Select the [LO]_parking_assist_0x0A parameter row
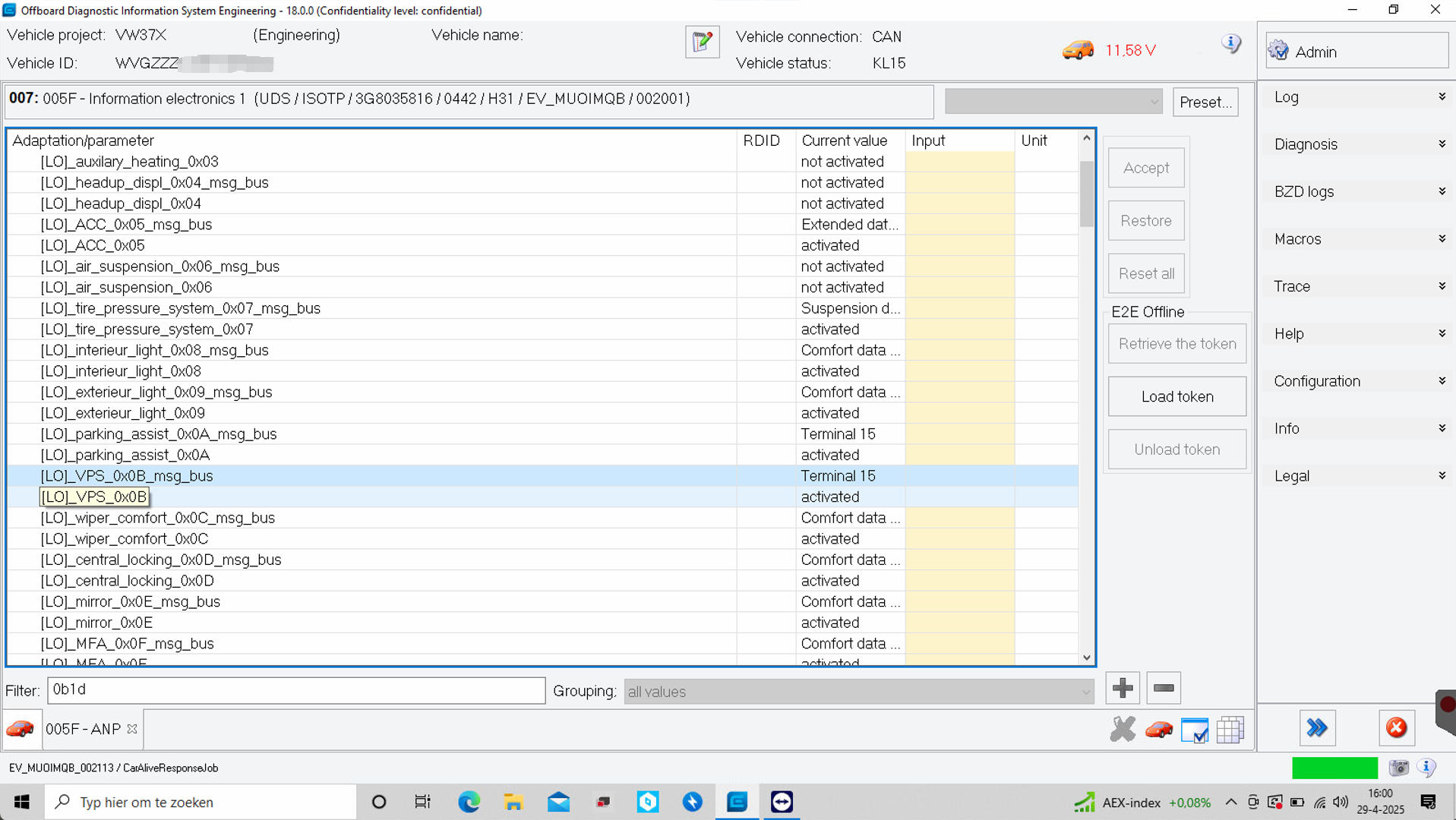The height and width of the screenshot is (820, 1456). pos(543,455)
